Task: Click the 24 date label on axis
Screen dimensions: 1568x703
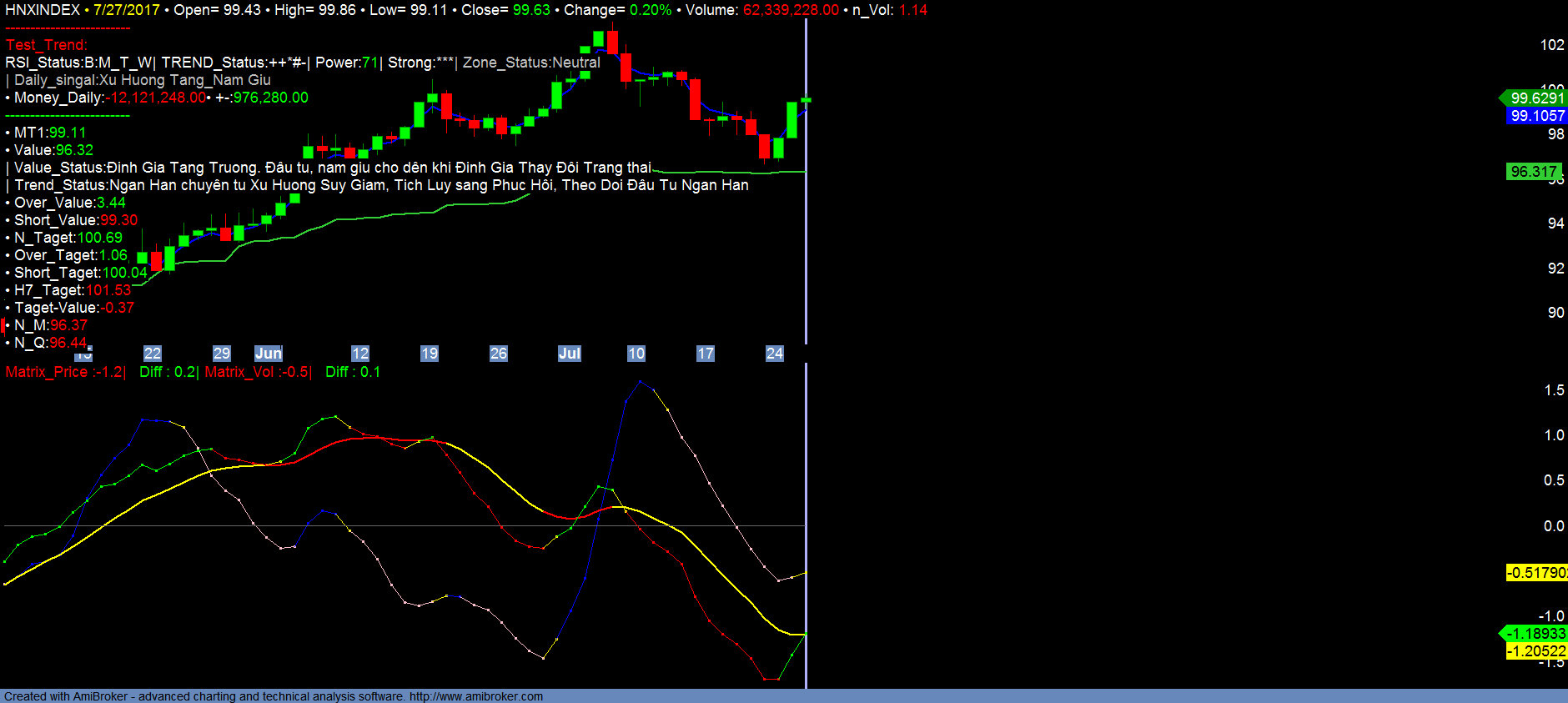Action: coord(775,354)
